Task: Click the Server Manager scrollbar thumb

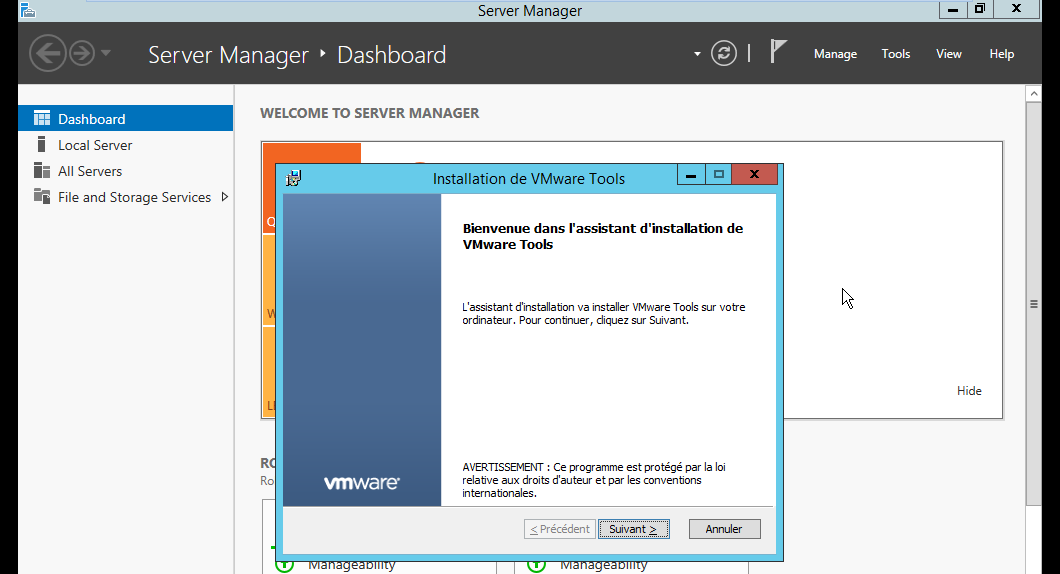Action: [1033, 304]
